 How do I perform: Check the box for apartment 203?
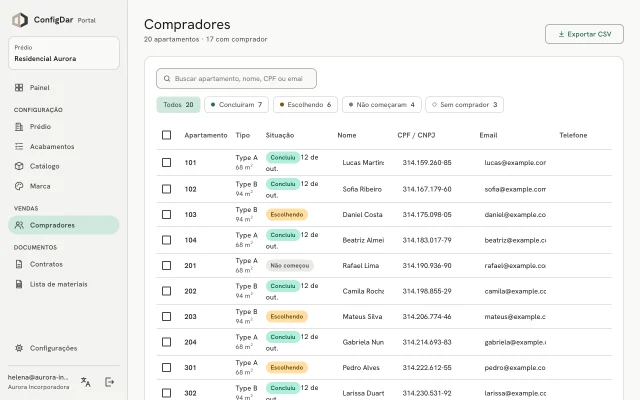pyautogui.click(x=167, y=316)
